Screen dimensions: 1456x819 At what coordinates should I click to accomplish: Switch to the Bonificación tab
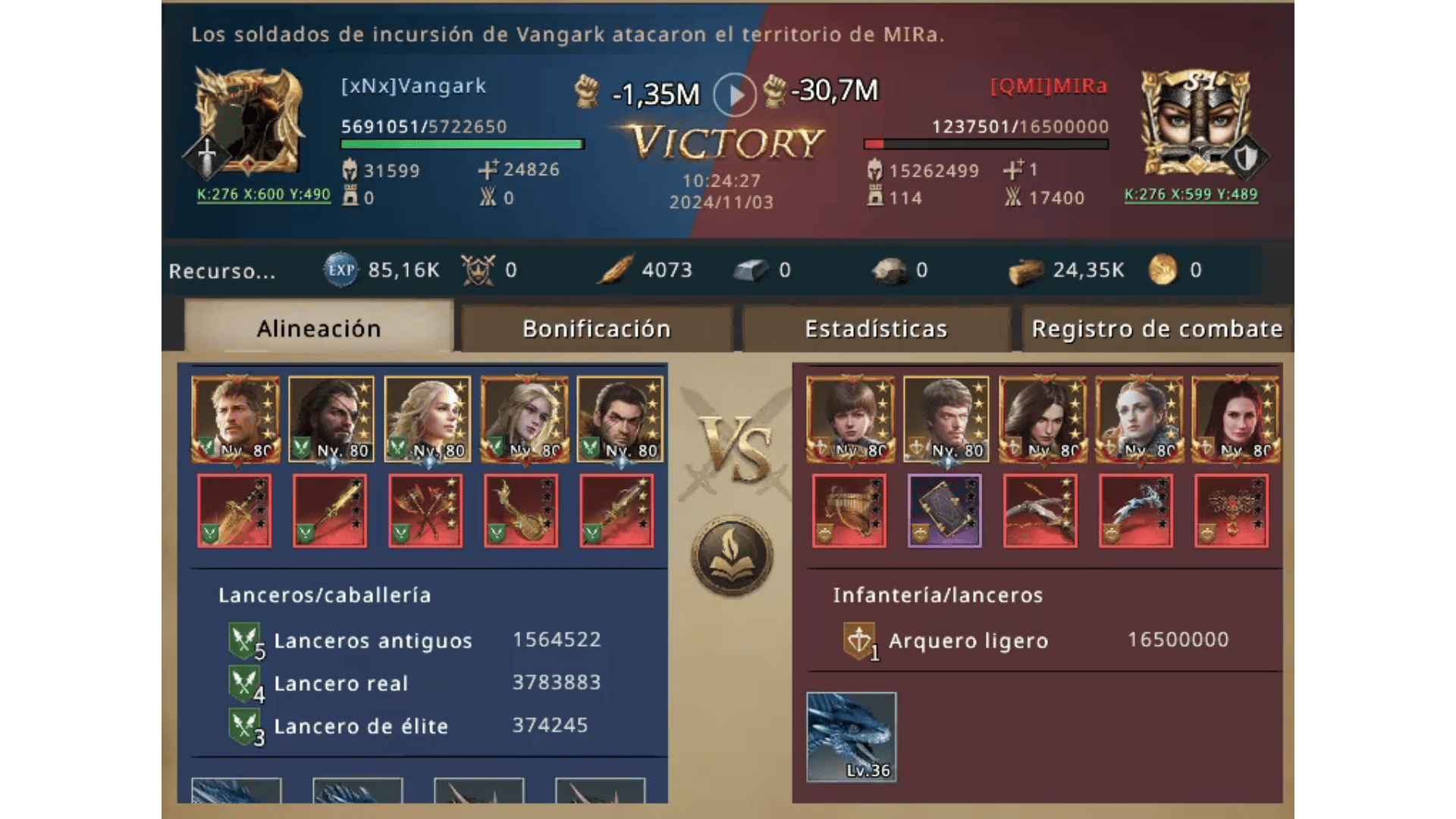[x=597, y=328]
